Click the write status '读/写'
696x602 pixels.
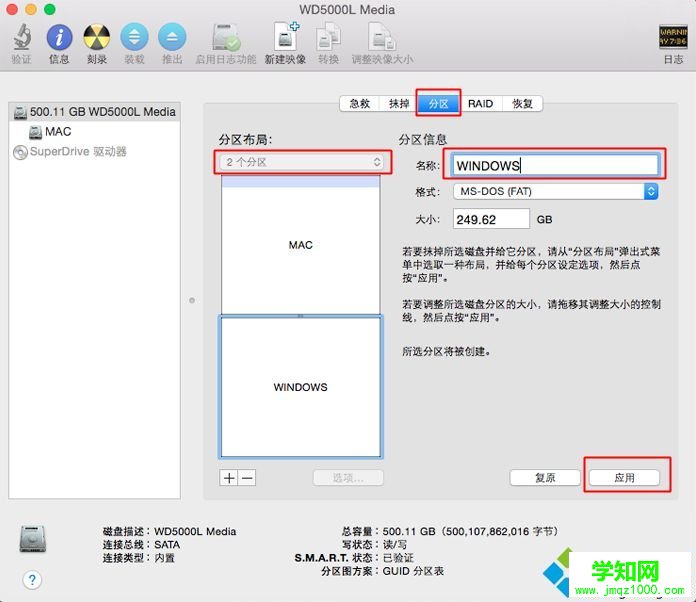click(395, 545)
